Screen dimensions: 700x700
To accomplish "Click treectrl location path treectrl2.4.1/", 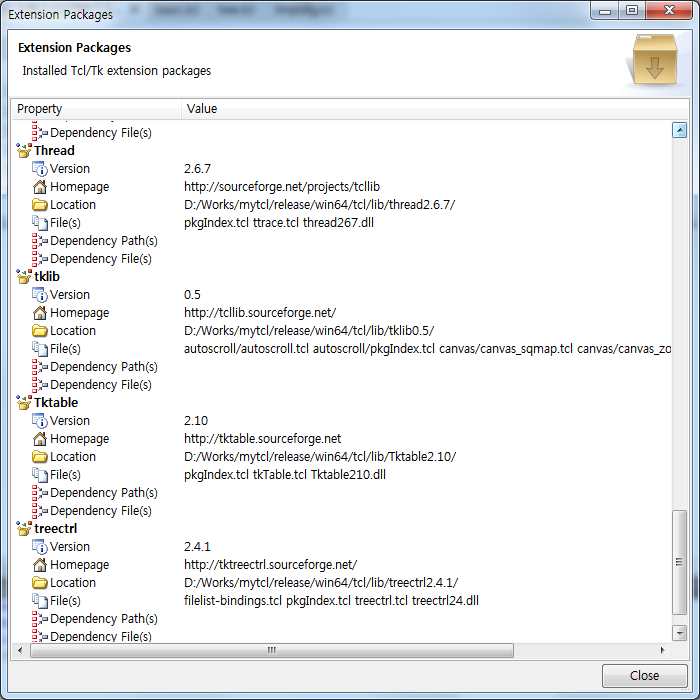I will point(321,582).
